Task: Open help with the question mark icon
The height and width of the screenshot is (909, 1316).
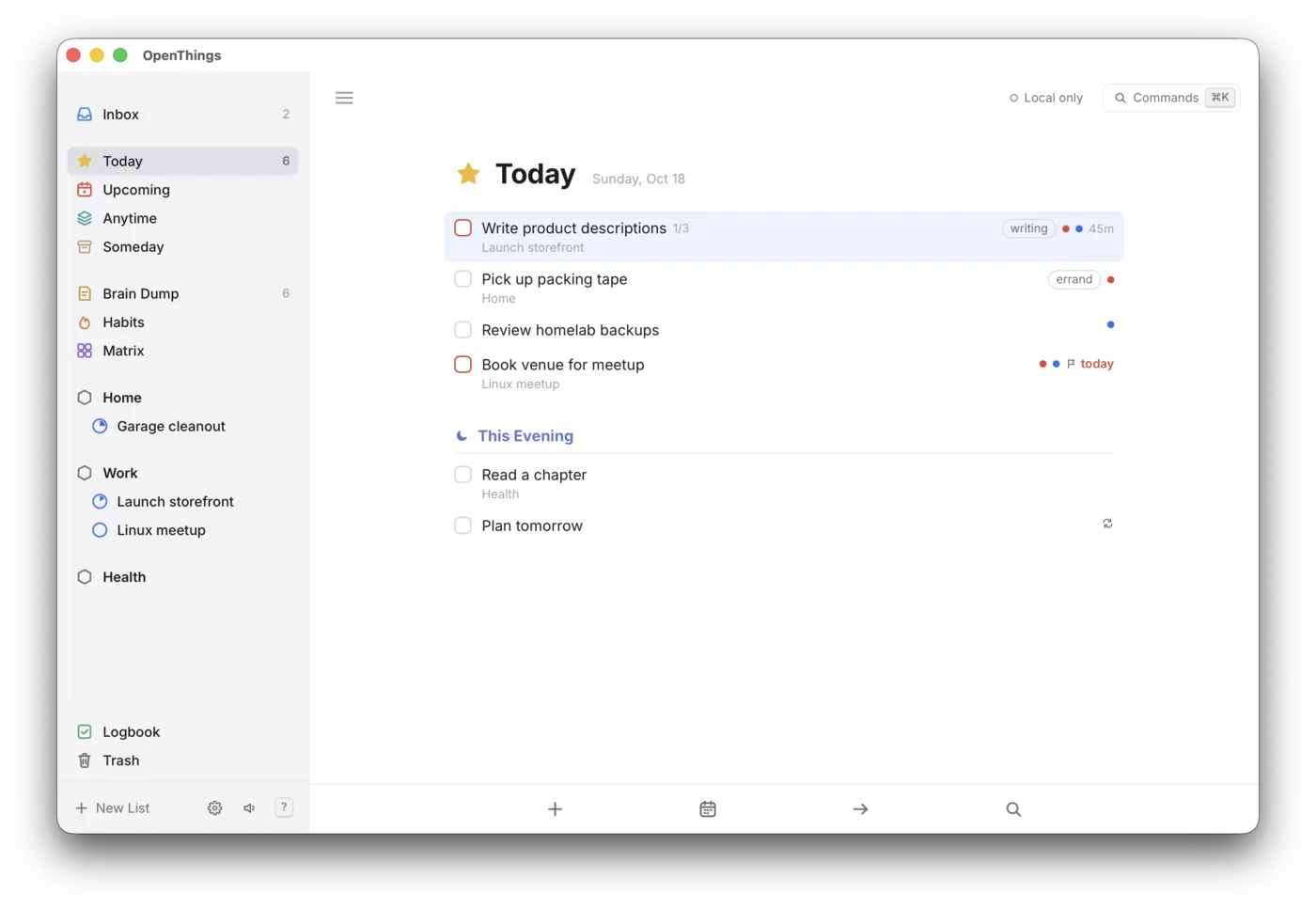Action: [x=284, y=807]
